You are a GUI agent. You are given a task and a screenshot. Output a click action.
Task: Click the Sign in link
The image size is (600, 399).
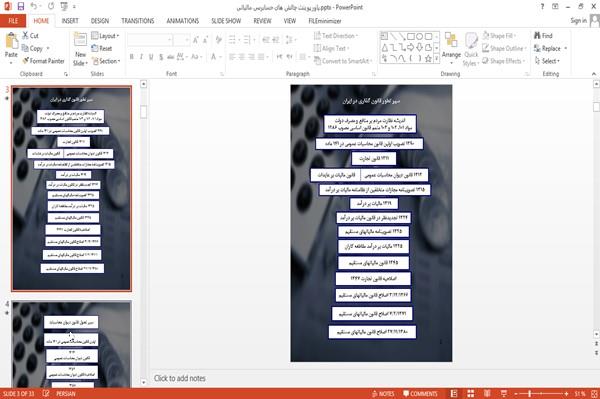(x=578, y=21)
